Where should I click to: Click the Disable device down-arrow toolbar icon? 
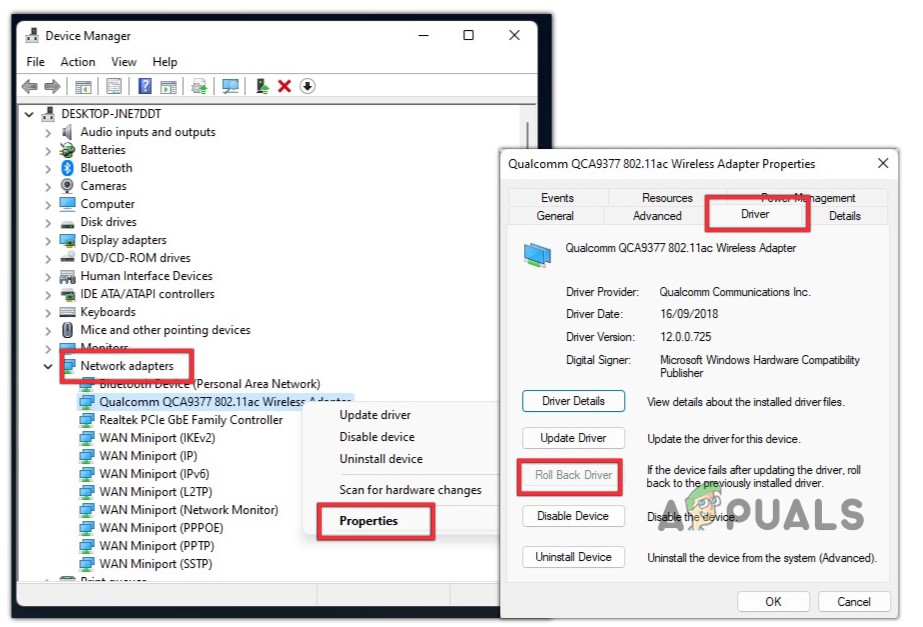[307, 86]
